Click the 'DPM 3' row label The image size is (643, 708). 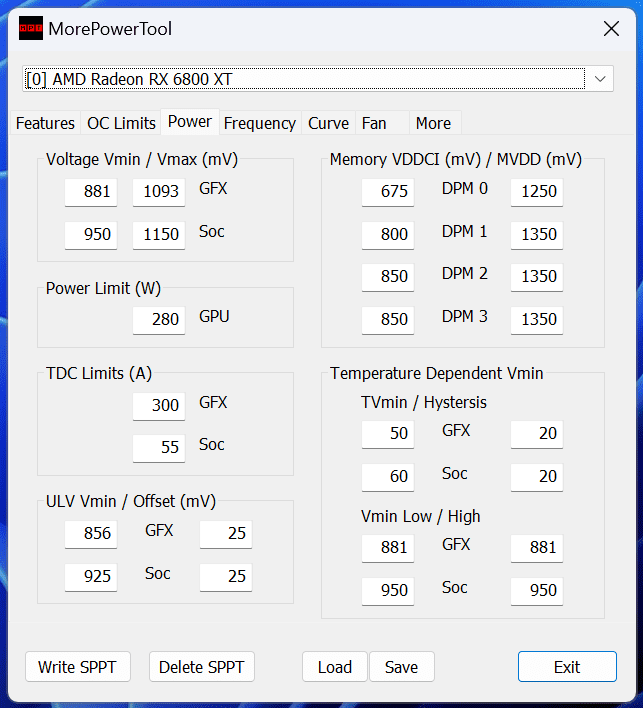(x=465, y=317)
